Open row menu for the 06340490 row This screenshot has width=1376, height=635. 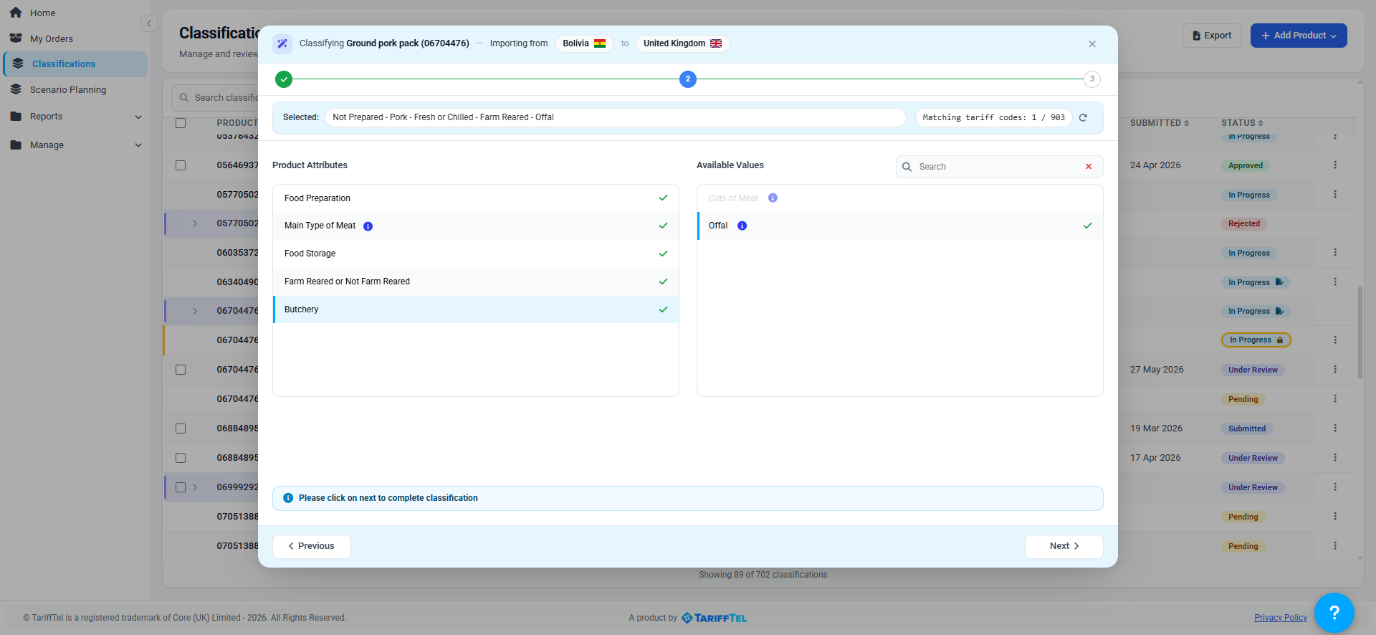click(1334, 282)
